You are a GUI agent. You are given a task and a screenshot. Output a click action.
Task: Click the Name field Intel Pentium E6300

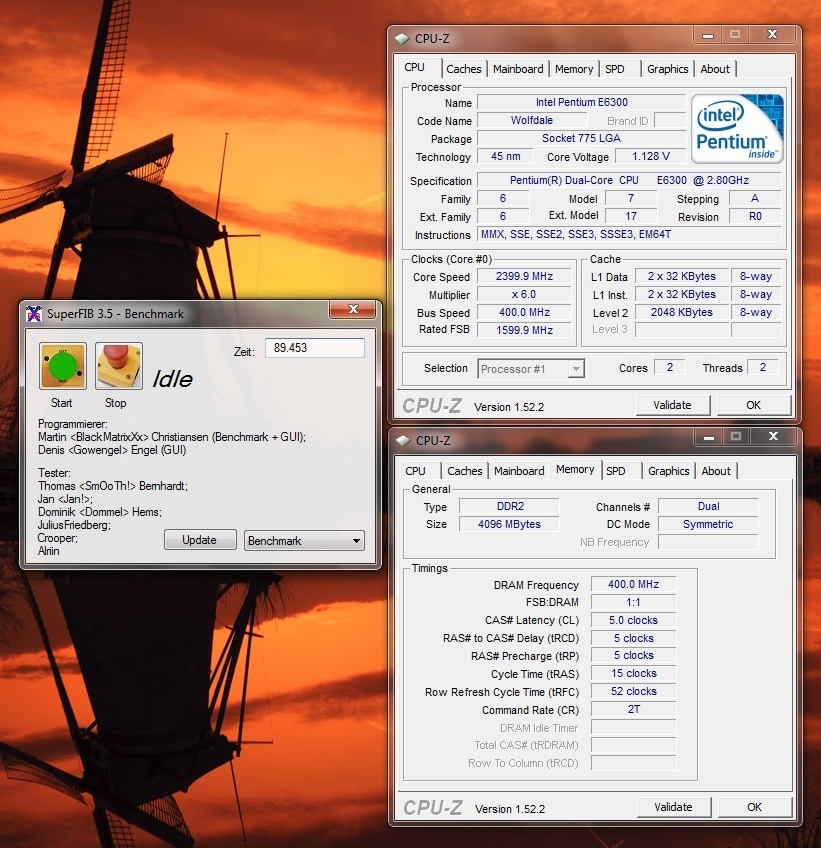click(581, 102)
